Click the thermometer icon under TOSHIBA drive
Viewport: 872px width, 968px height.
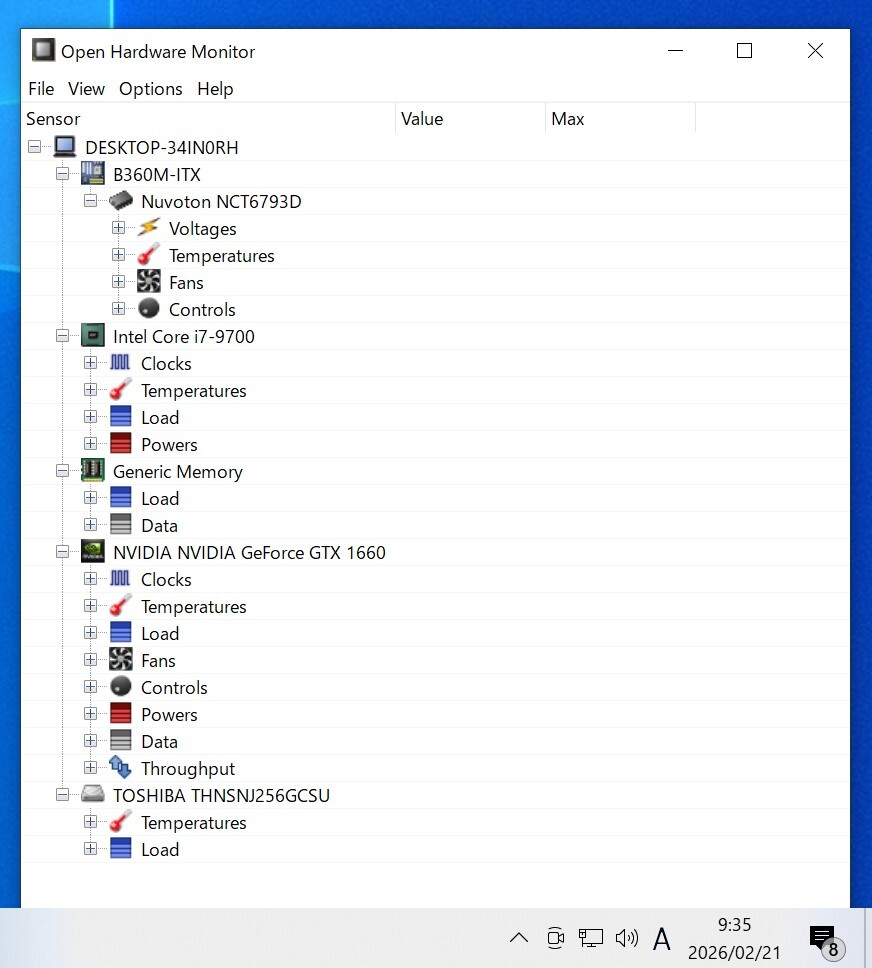coord(120,822)
